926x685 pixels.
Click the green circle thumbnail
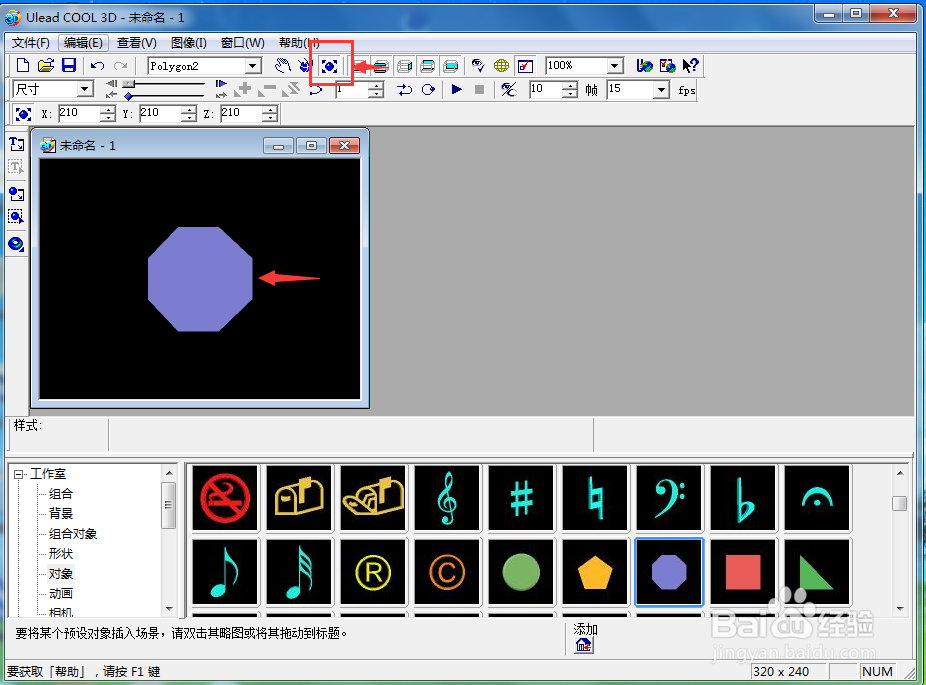[x=521, y=572]
